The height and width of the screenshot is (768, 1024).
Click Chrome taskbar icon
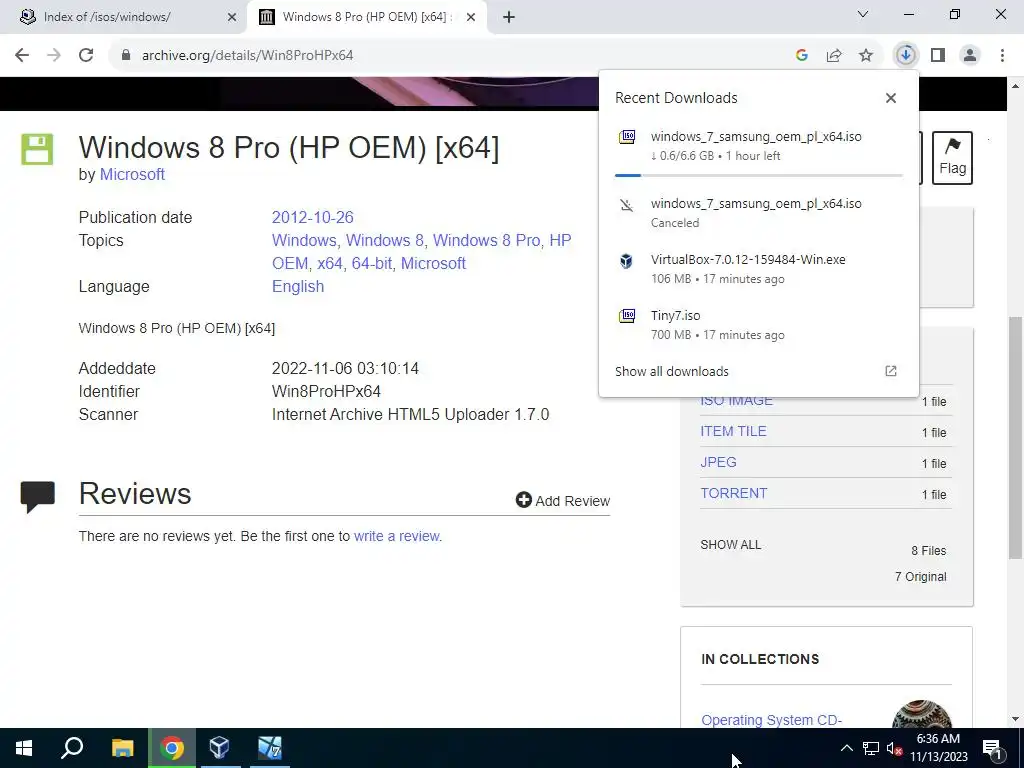pyautogui.click(x=172, y=748)
